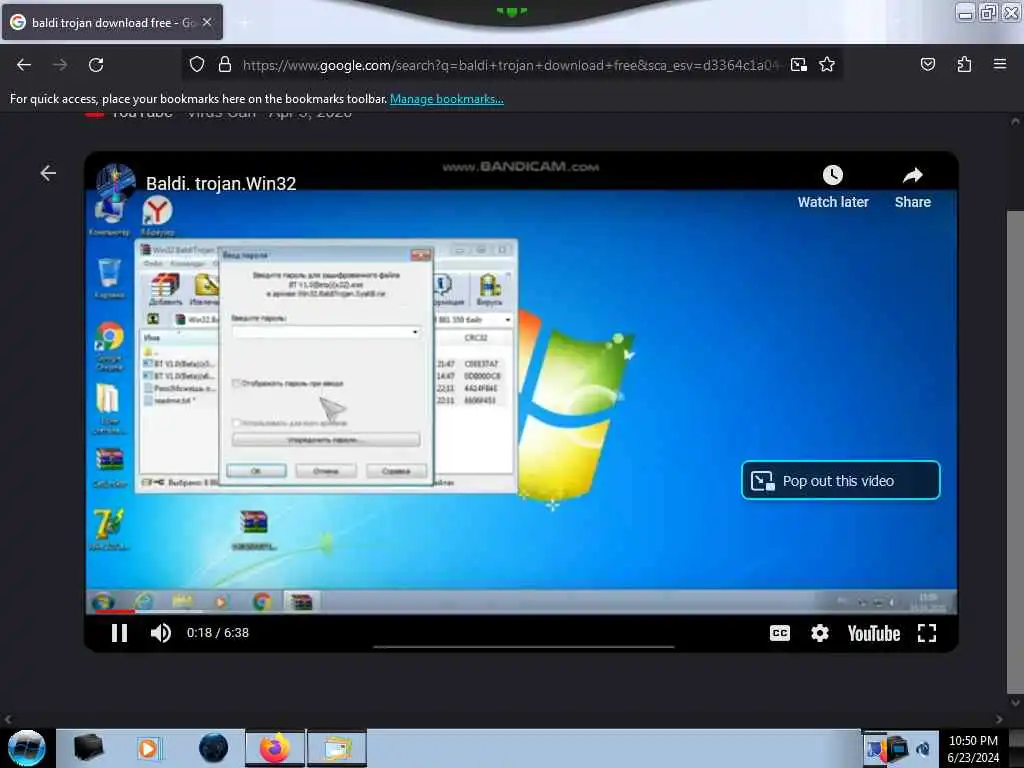Open the black box taskbar icon
The width and height of the screenshot is (1024, 768).
pyautogui.click(x=89, y=748)
